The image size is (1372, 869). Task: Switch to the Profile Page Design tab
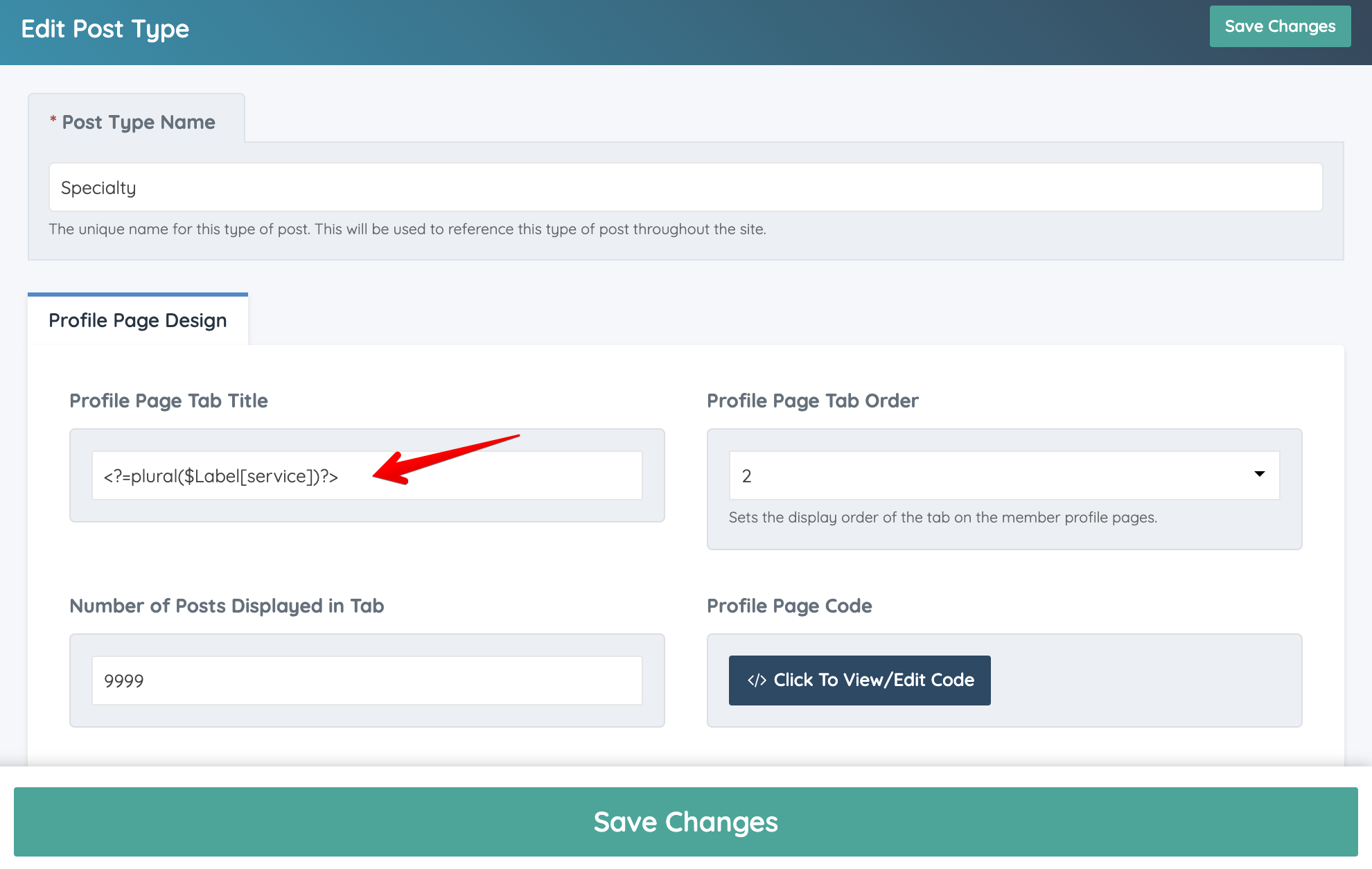138,320
